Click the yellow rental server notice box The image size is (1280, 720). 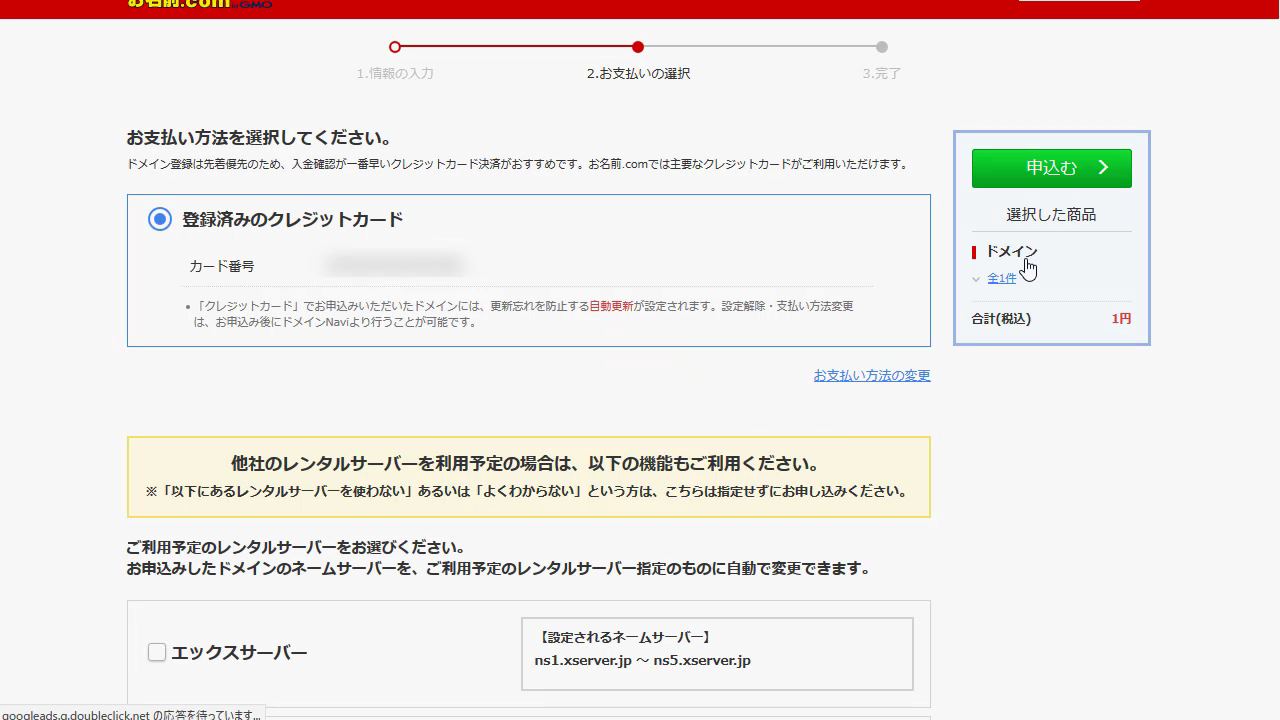(529, 477)
